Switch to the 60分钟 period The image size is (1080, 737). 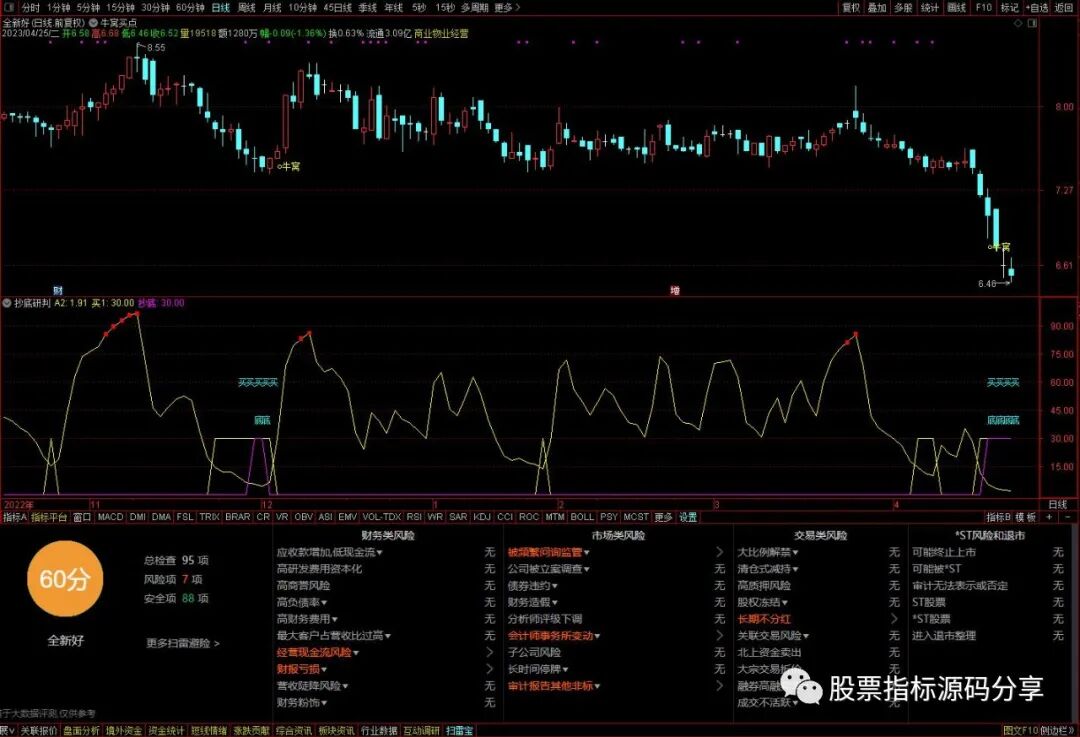(x=190, y=8)
